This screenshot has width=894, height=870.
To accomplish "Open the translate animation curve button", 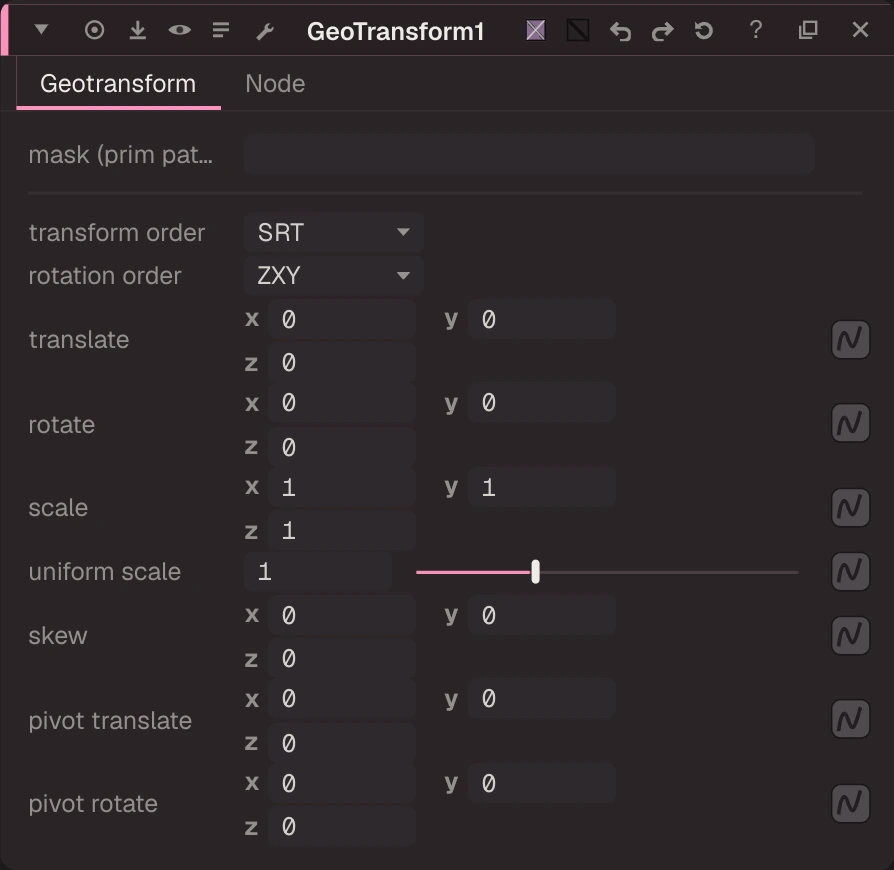I will (850, 340).
